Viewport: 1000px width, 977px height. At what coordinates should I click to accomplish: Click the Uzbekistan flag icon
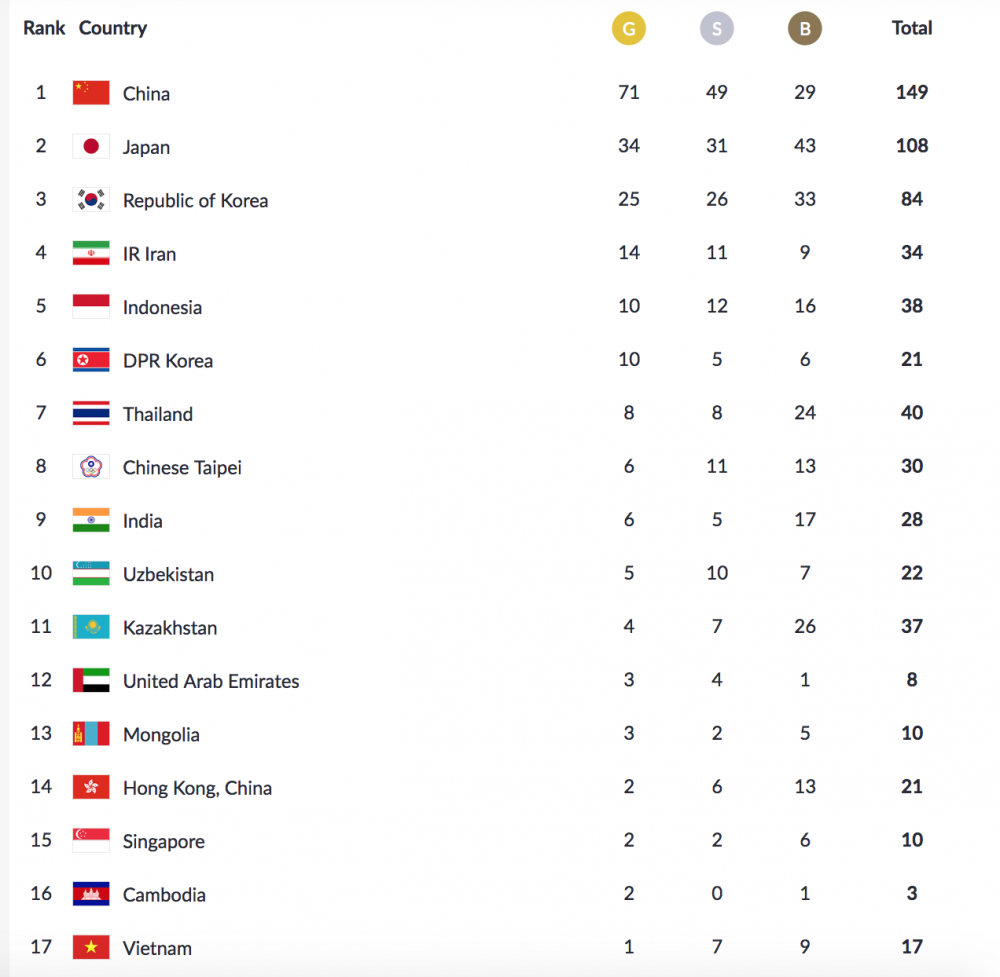(91, 574)
